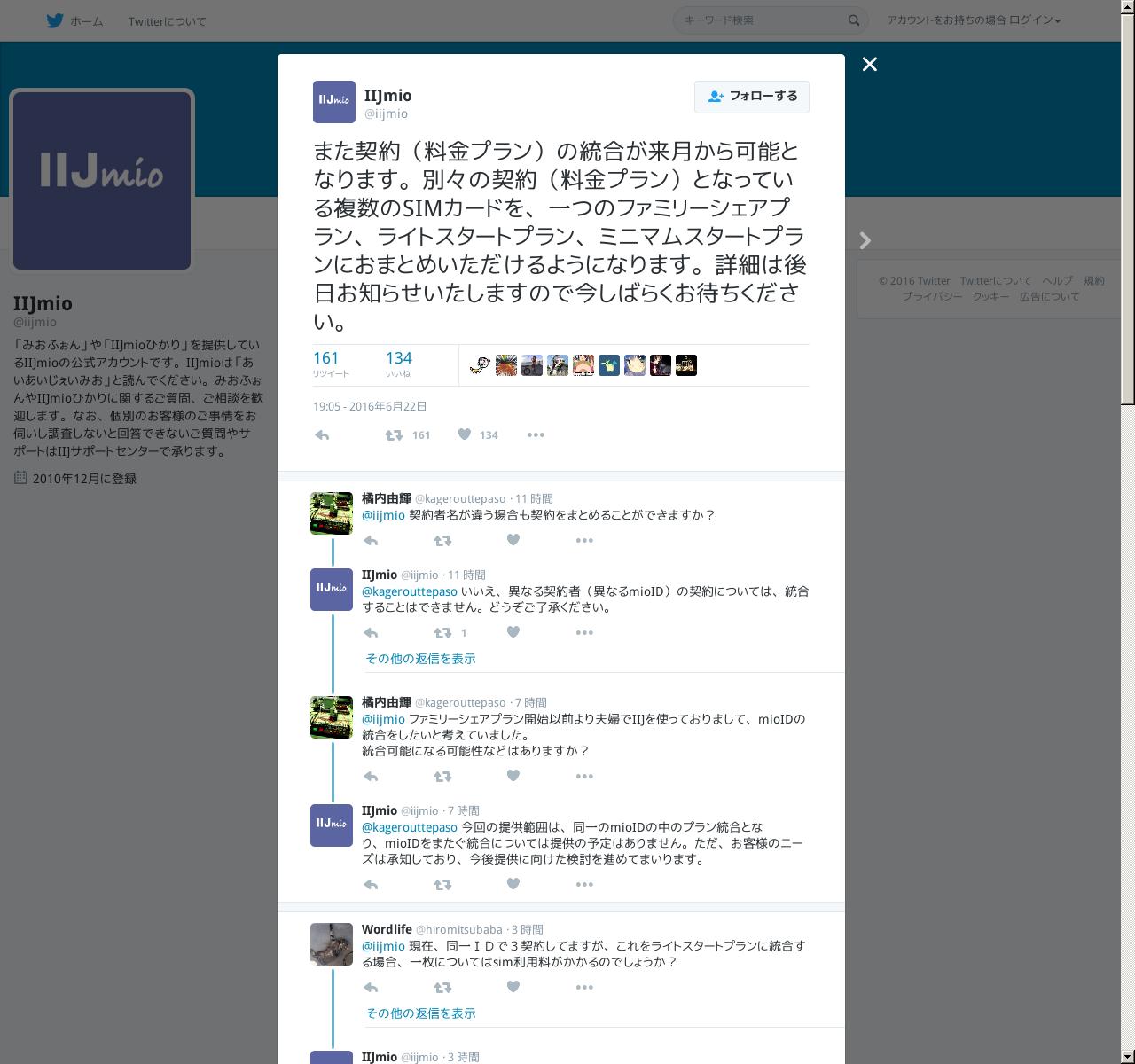Viewport: 1135px width, 1064px height.
Task: Open 134 いいね list
Action: click(x=399, y=364)
